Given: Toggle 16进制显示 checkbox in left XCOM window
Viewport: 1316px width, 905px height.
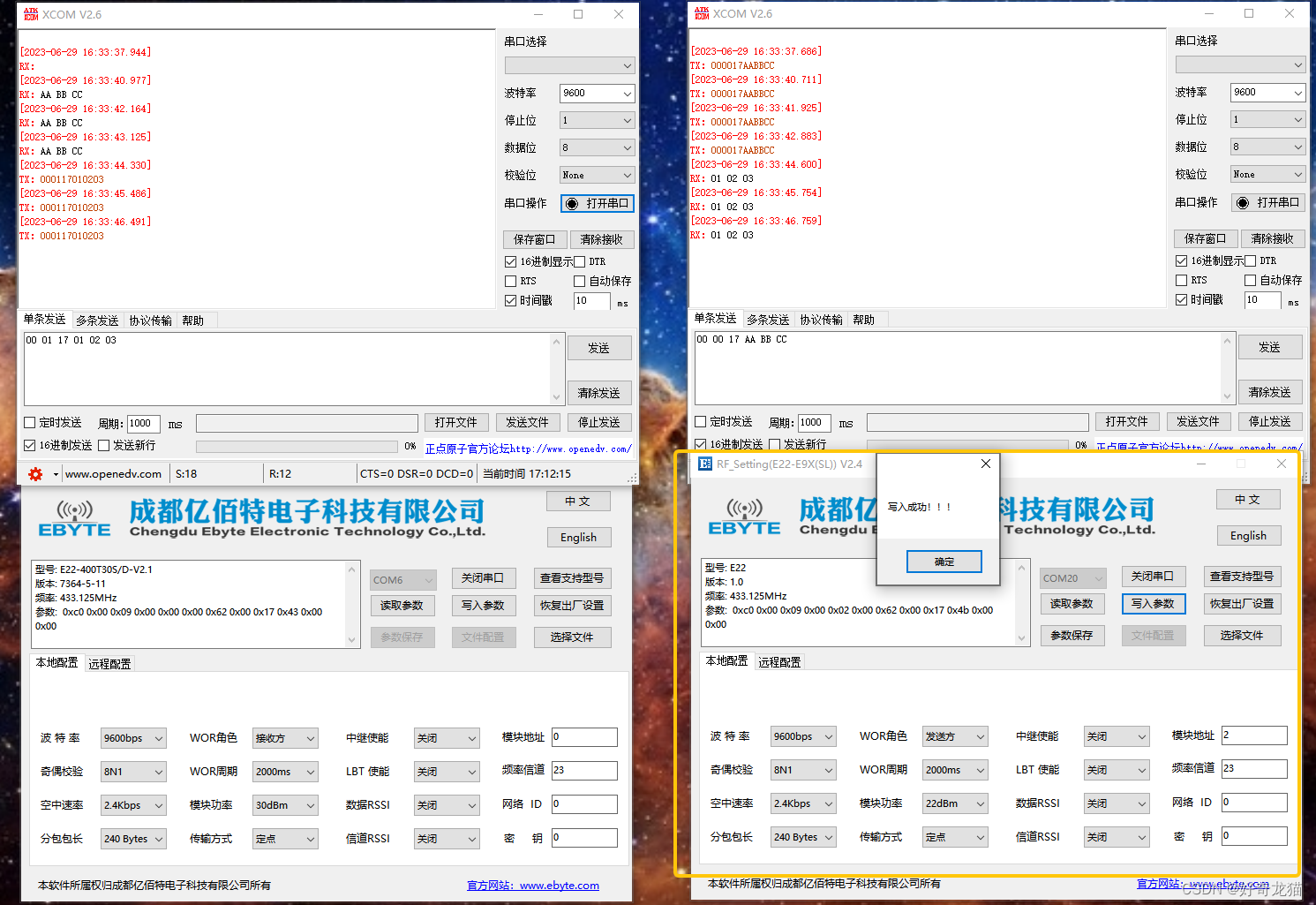Looking at the screenshot, I should pyautogui.click(x=510, y=261).
